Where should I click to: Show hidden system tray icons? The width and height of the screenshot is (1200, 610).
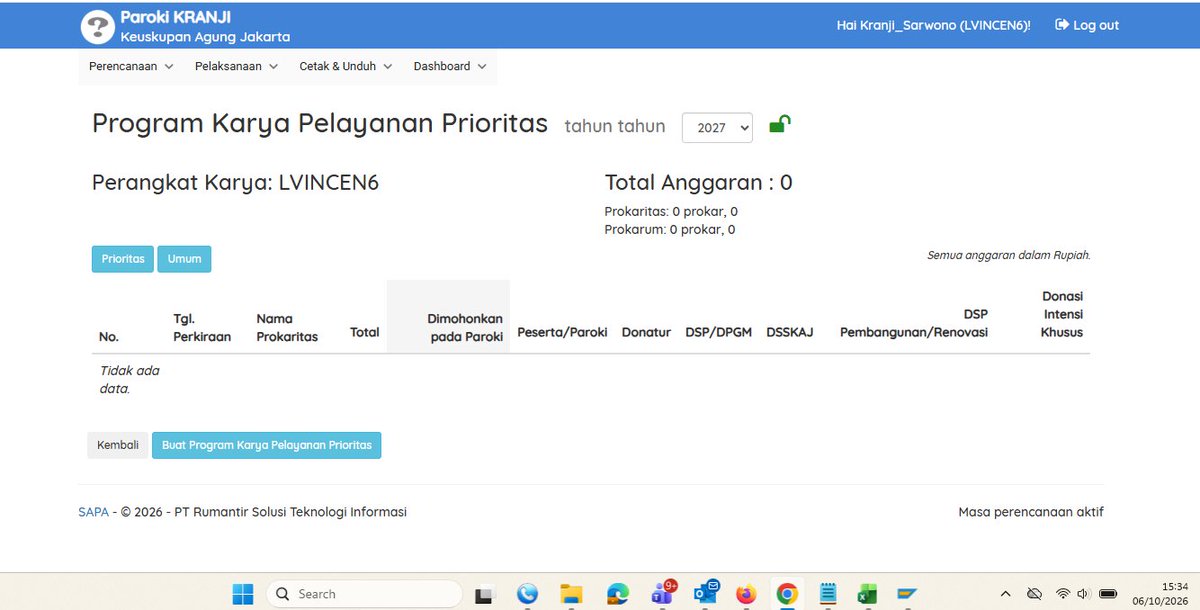coord(1005,594)
